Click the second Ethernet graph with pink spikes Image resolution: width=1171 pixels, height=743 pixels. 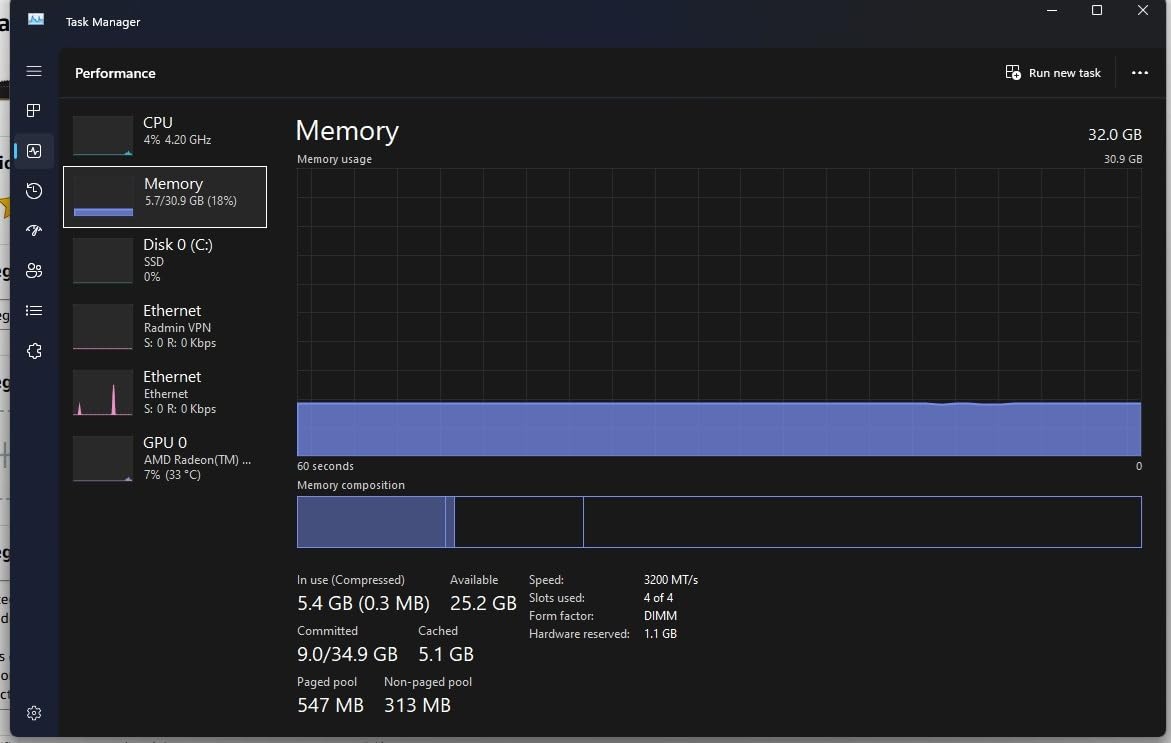103,393
